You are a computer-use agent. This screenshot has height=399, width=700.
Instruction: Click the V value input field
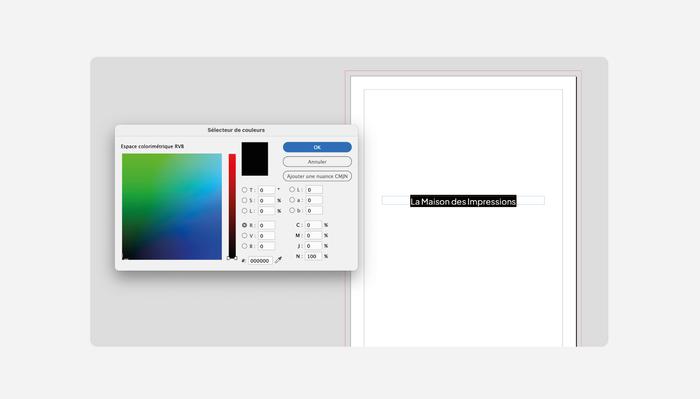[x=266, y=236]
